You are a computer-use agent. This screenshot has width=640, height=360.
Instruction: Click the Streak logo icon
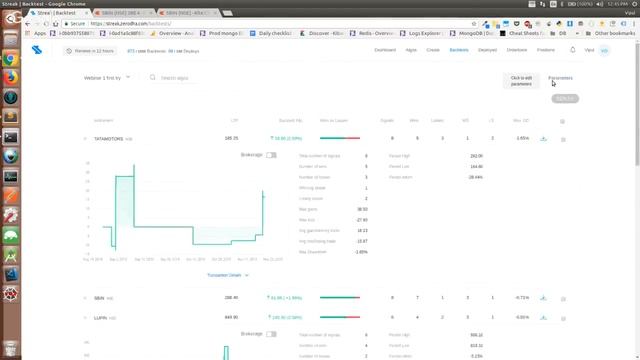(37, 50)
